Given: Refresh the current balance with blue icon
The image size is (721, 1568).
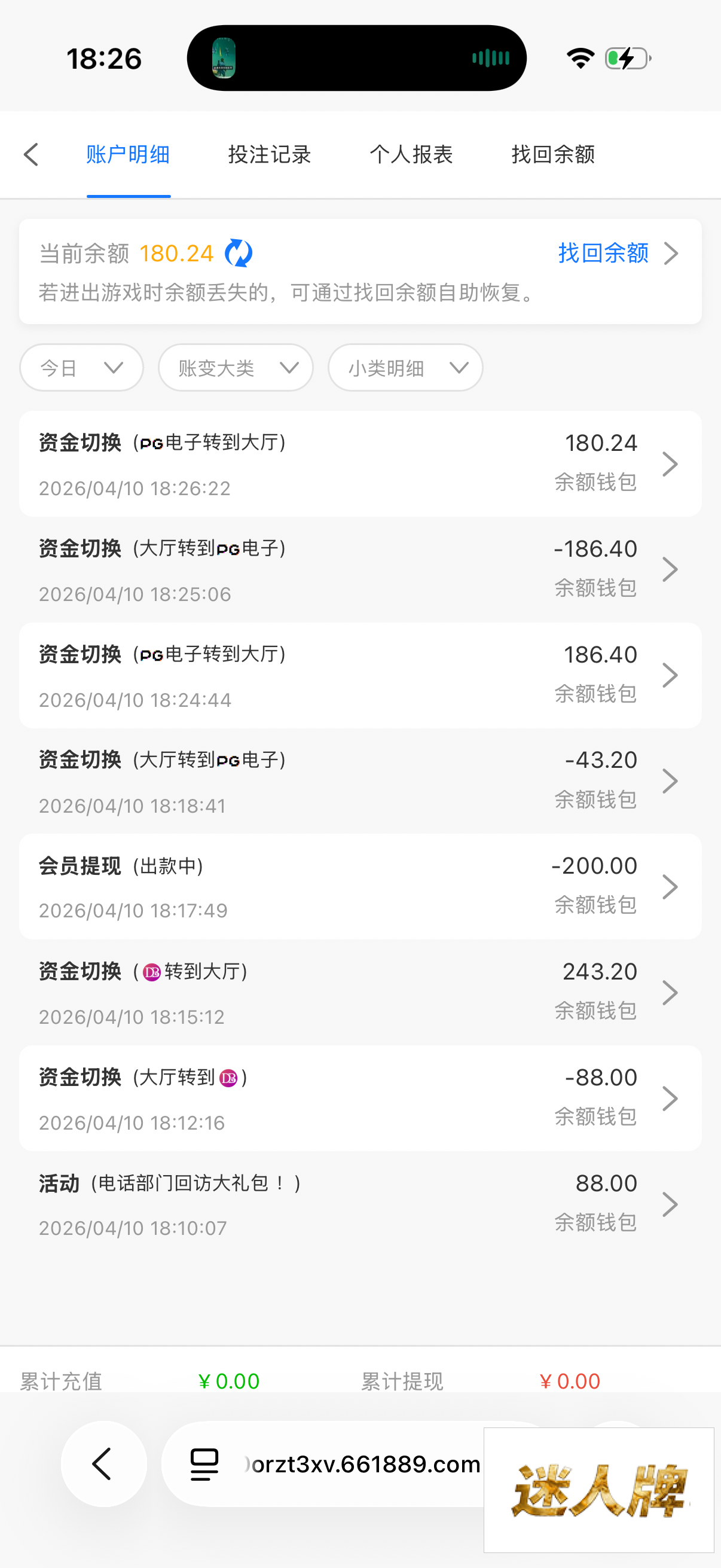Looking at the screenshot, I should 239,253.
